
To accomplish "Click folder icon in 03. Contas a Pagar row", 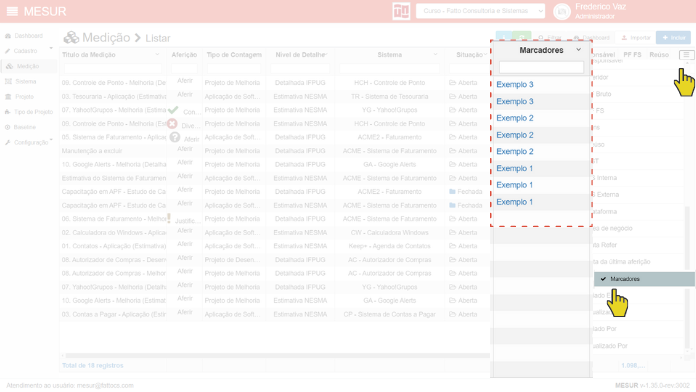I will click(x=452, y=314).
